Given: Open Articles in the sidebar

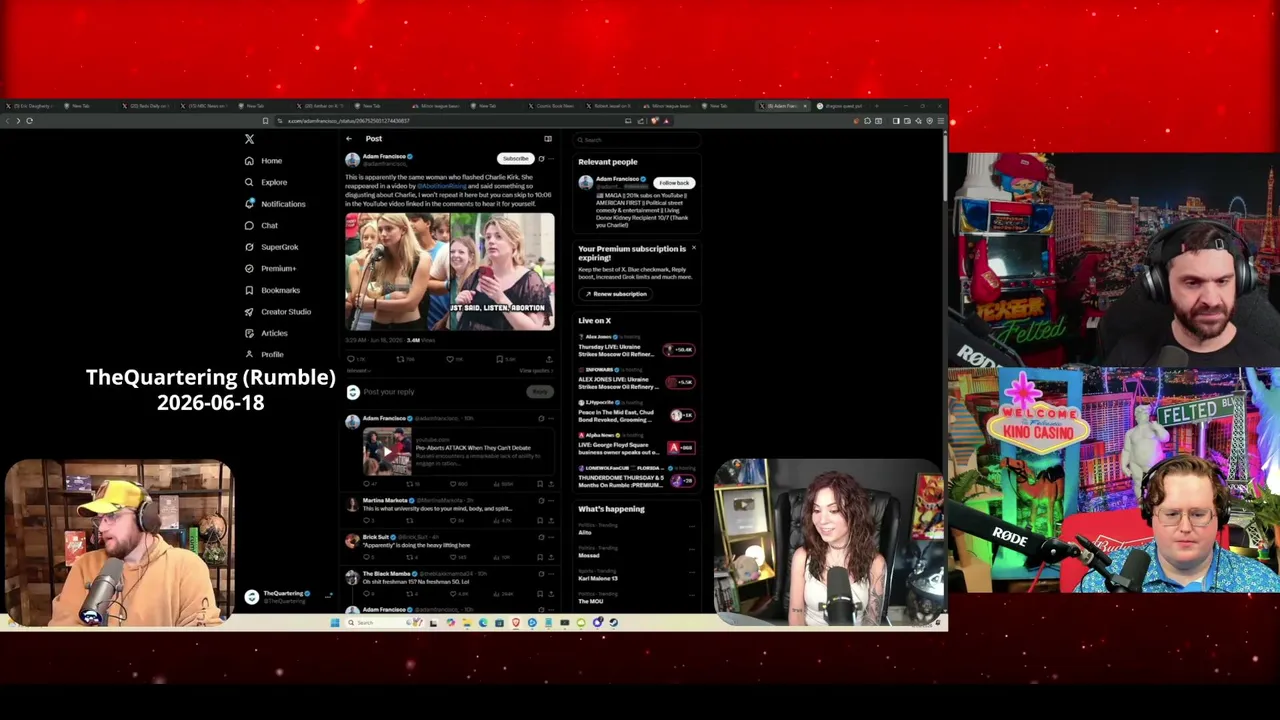Looking at the screenshot, I should 266,333.
